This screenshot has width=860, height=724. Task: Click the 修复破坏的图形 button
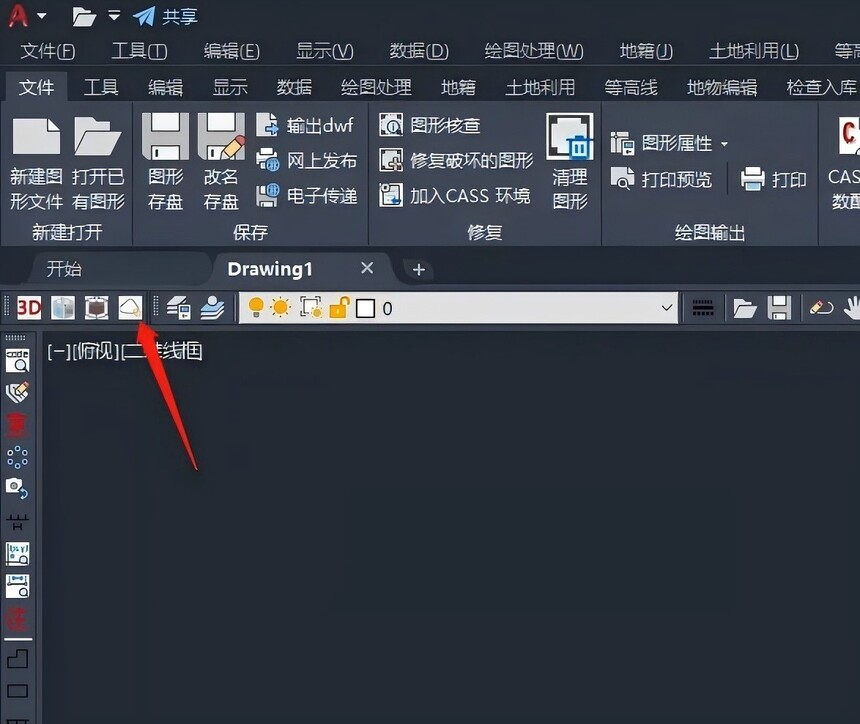point(456,160)
